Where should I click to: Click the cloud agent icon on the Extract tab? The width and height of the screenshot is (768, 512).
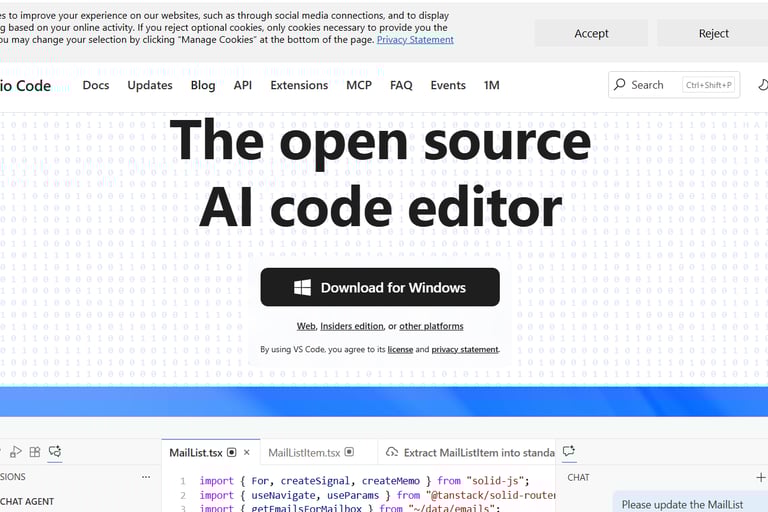coord(392,452)
